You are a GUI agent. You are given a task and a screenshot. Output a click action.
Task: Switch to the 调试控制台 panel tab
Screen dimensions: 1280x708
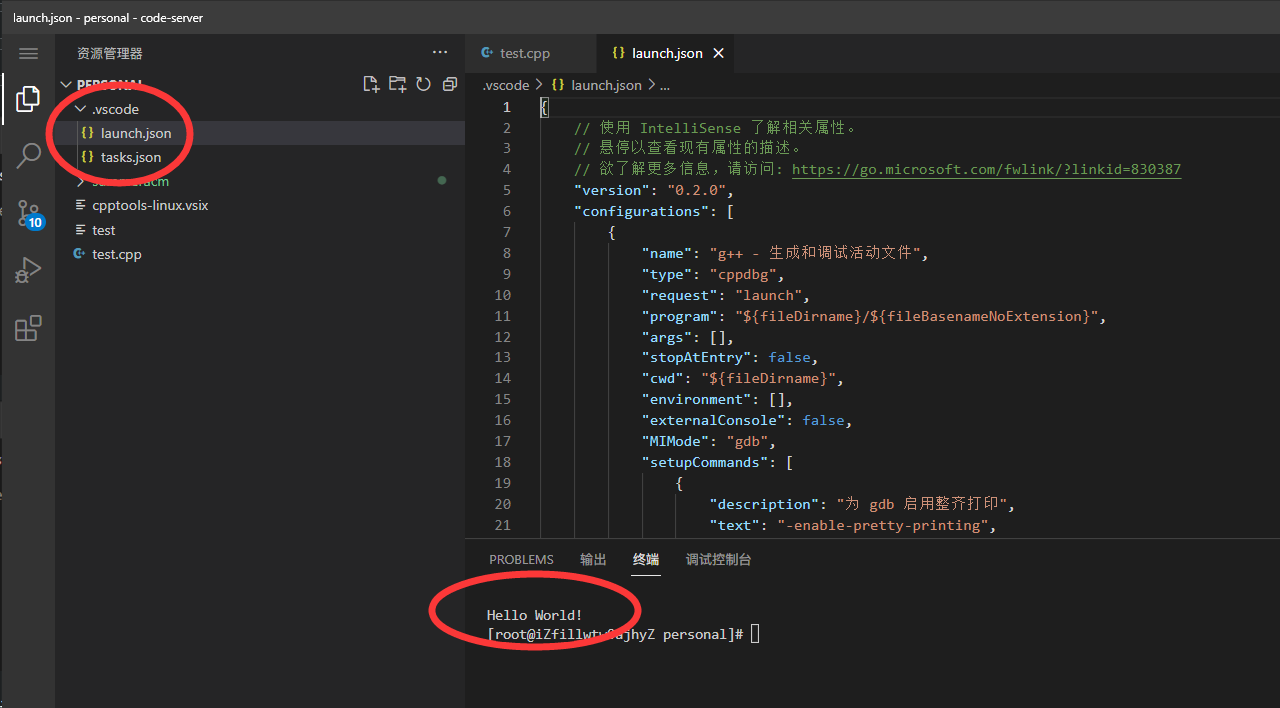tap(718, 560)
